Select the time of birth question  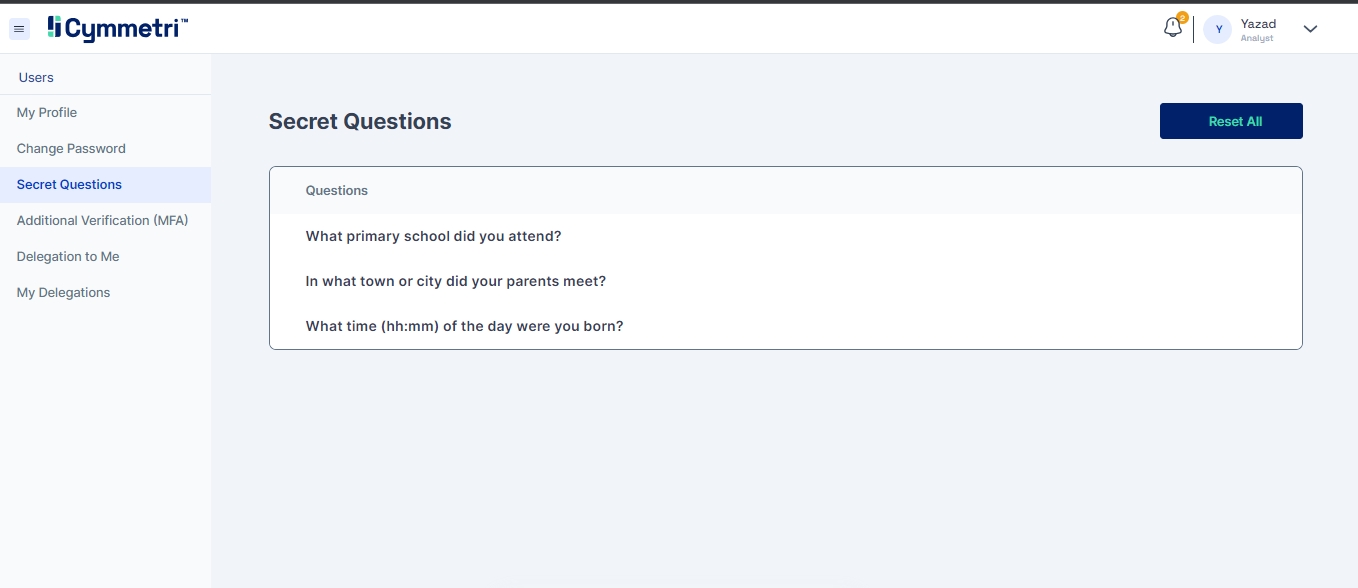tap(464, 327)
